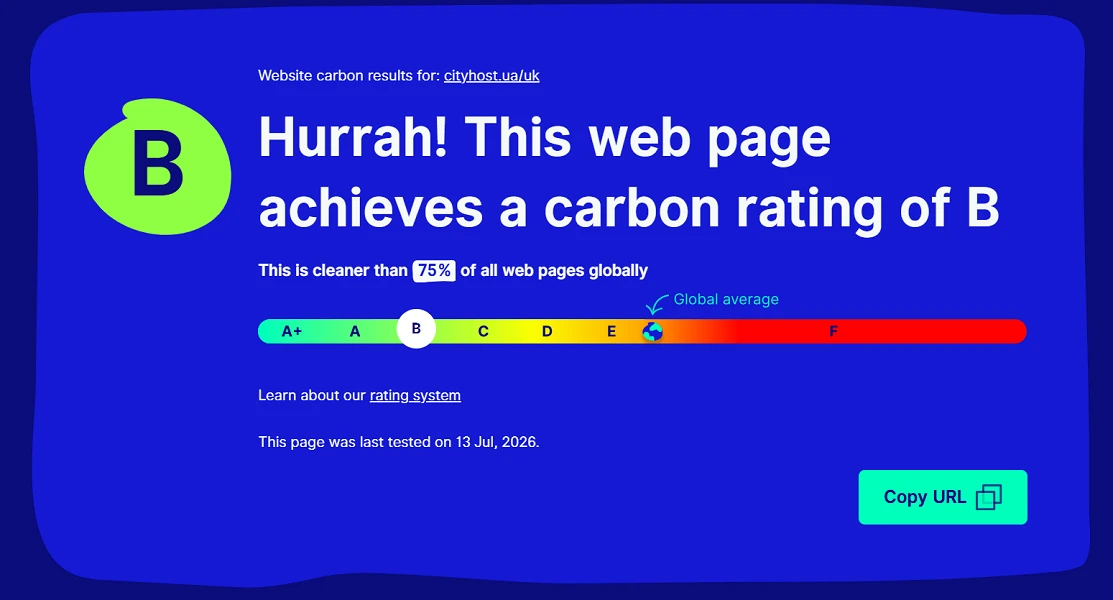The height and width of the screenshot is (600, 1113).
Task: Open the rating system link
Action: pos(415,396)
